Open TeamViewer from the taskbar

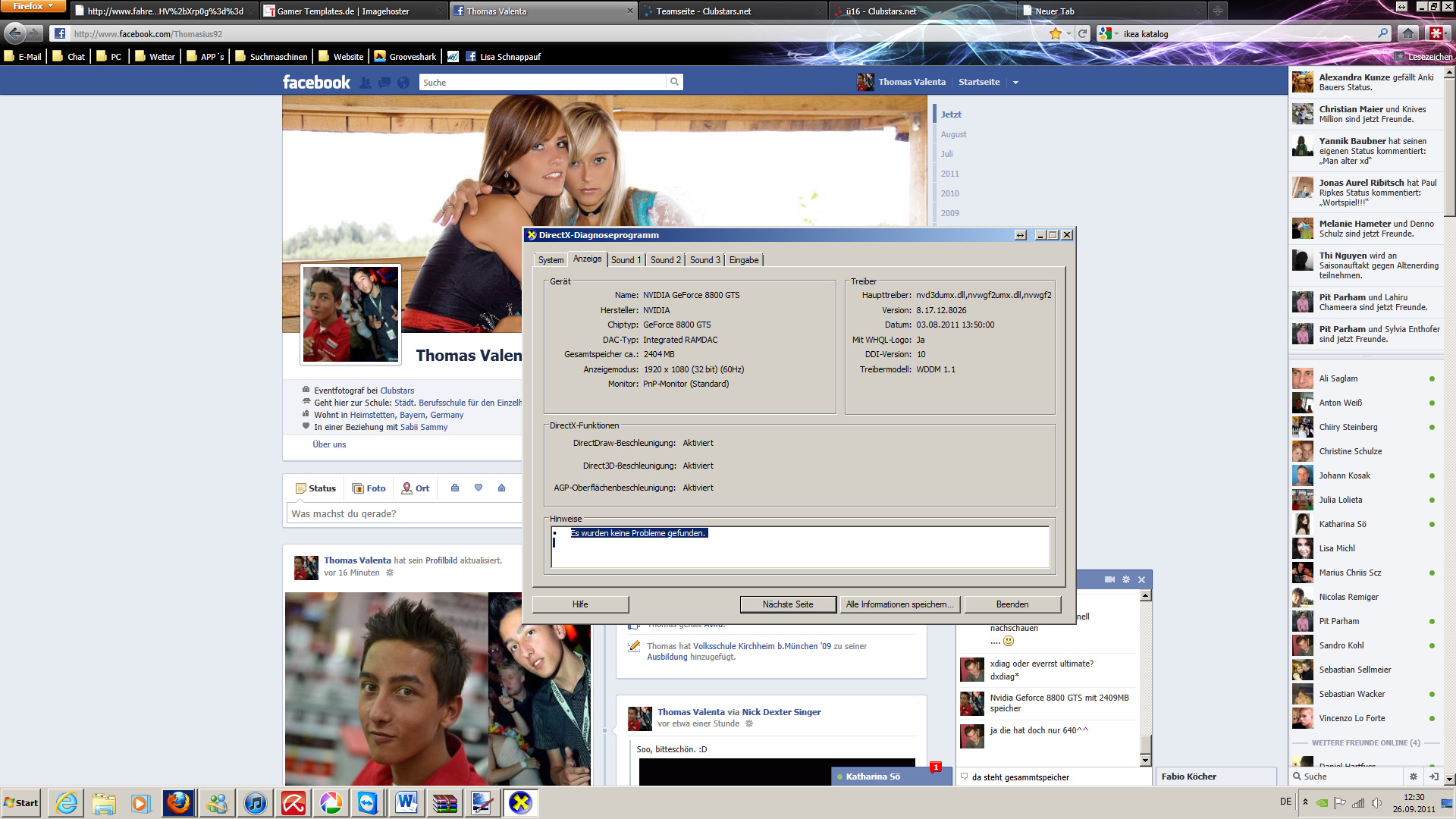click(369, 802)
